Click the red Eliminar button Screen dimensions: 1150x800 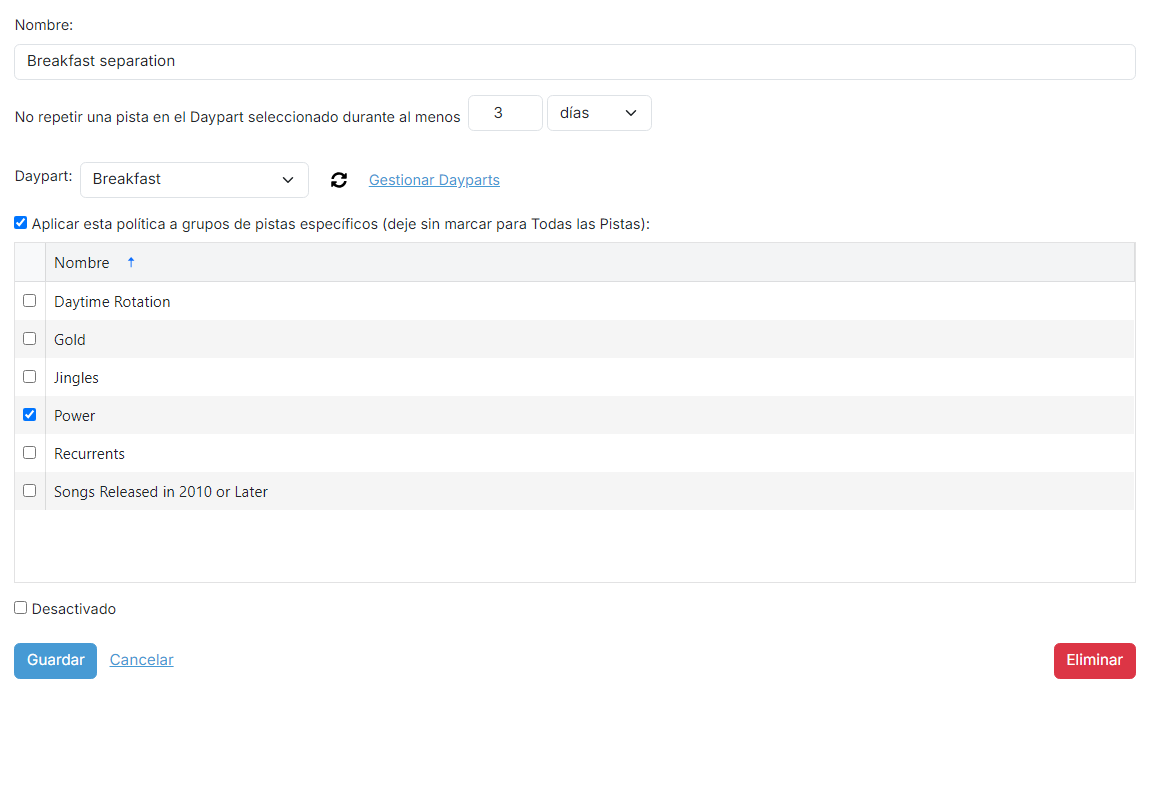pyautogui.click(x=1094, y=661)
